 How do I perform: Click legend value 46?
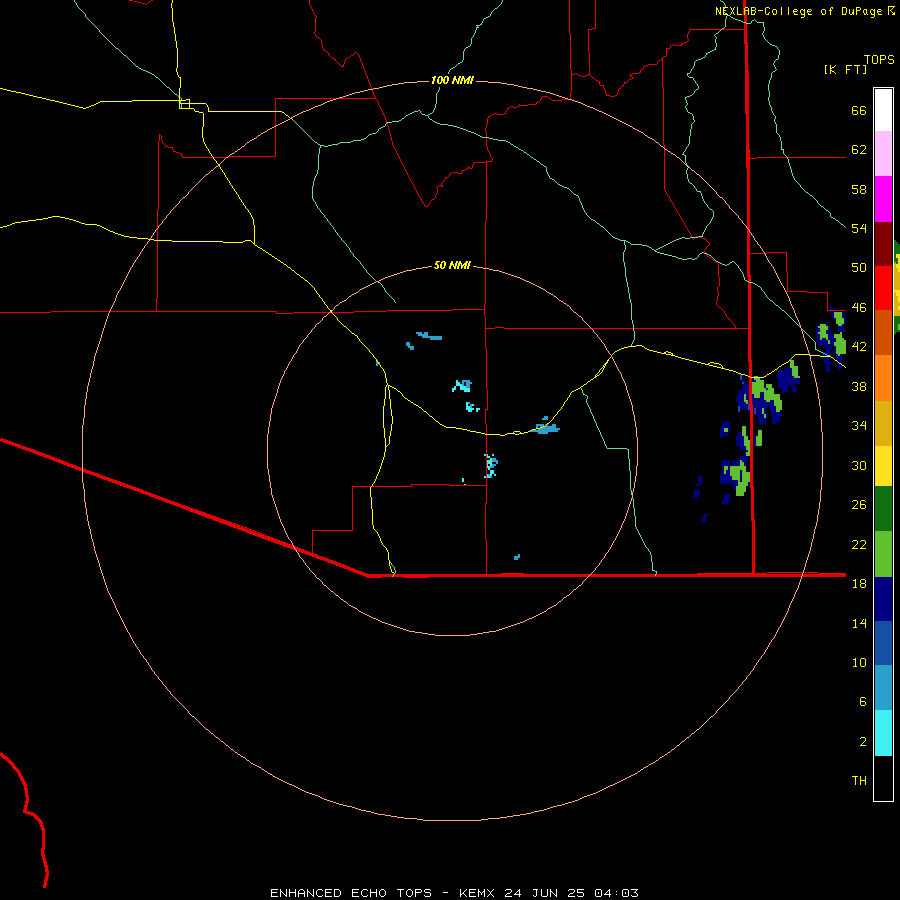pos(859,308)
